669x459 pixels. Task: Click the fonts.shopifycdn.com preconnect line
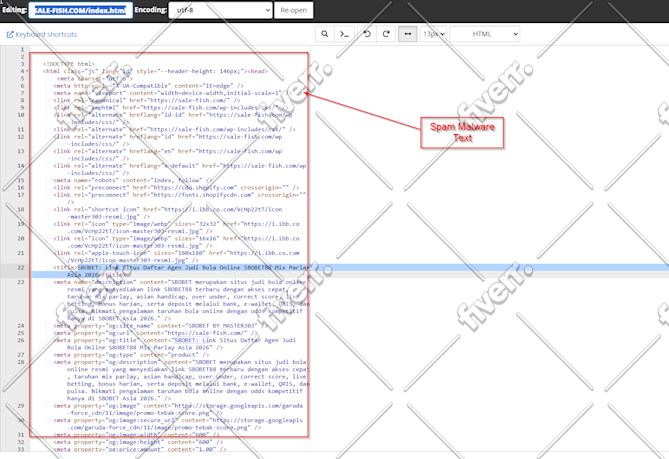pyautogui.click(x=180, y=198)
